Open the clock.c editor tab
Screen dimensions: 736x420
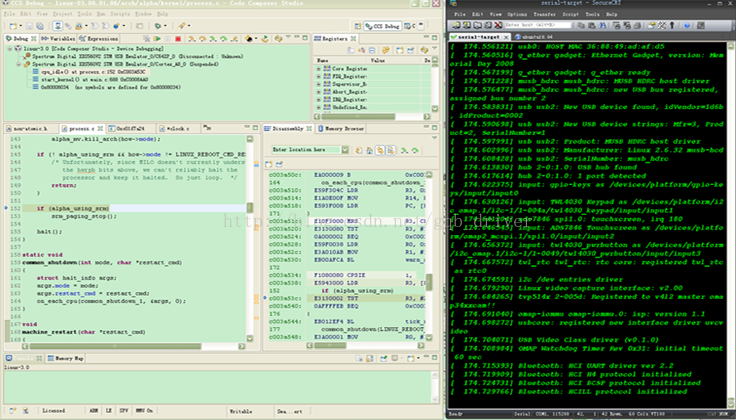click(x=177, y=129)
